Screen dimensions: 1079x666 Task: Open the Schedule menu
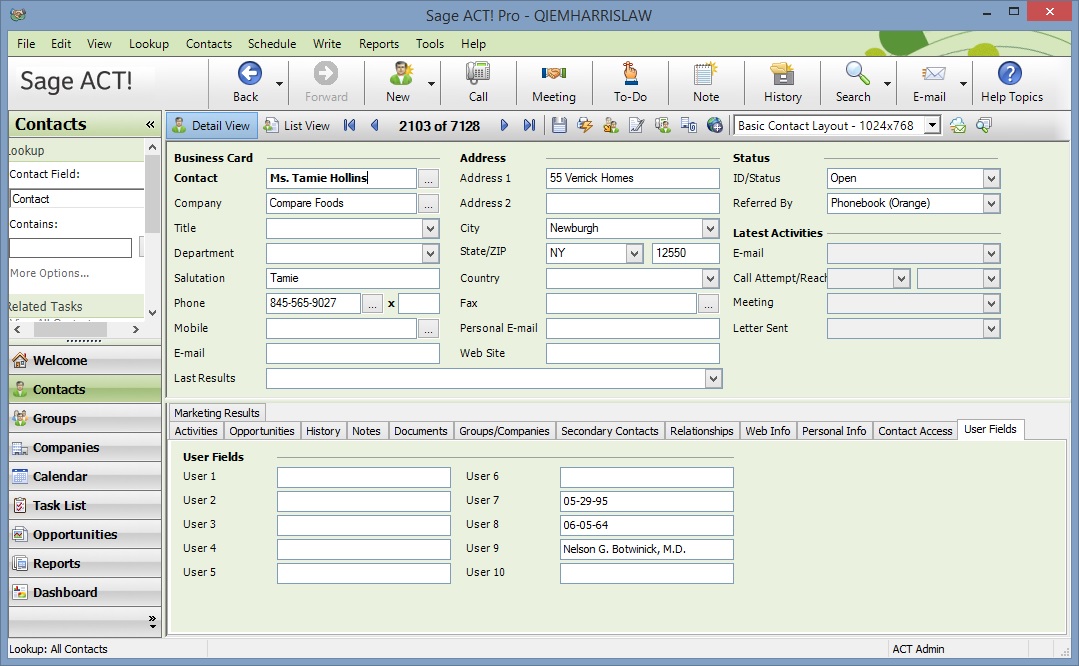(x=272, y=44)
